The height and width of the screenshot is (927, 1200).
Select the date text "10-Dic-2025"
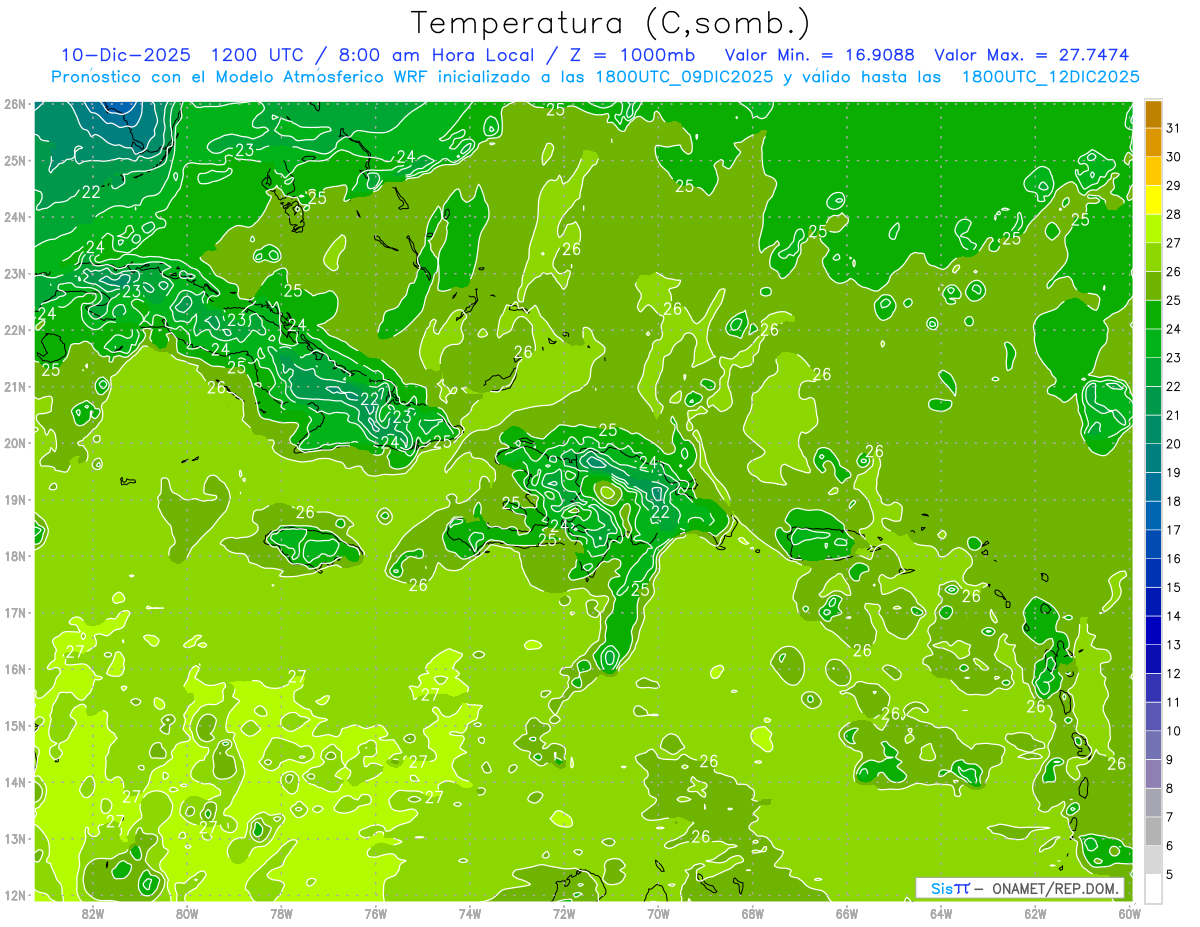tap(128, 54)
